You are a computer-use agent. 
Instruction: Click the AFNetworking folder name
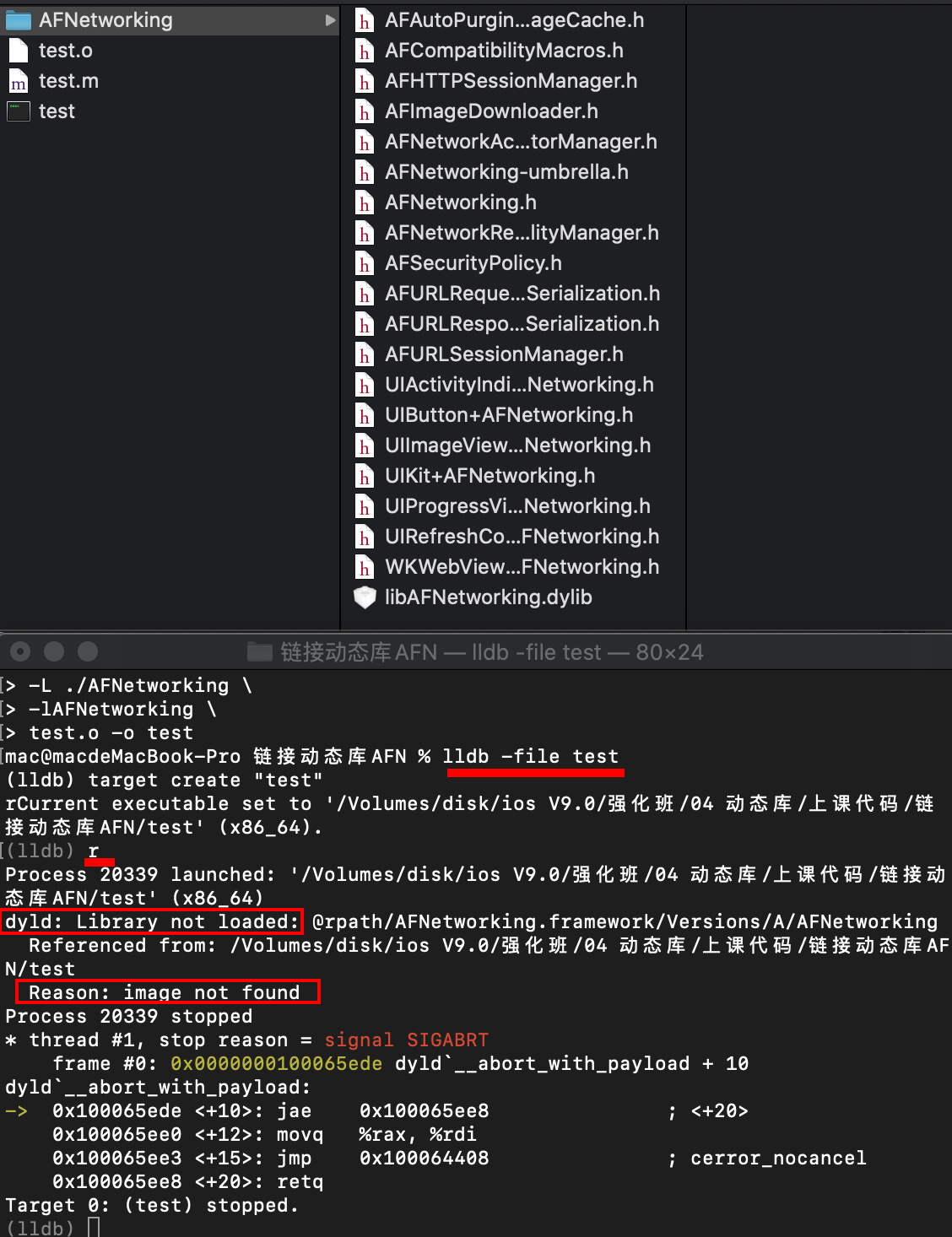point(105,20)
